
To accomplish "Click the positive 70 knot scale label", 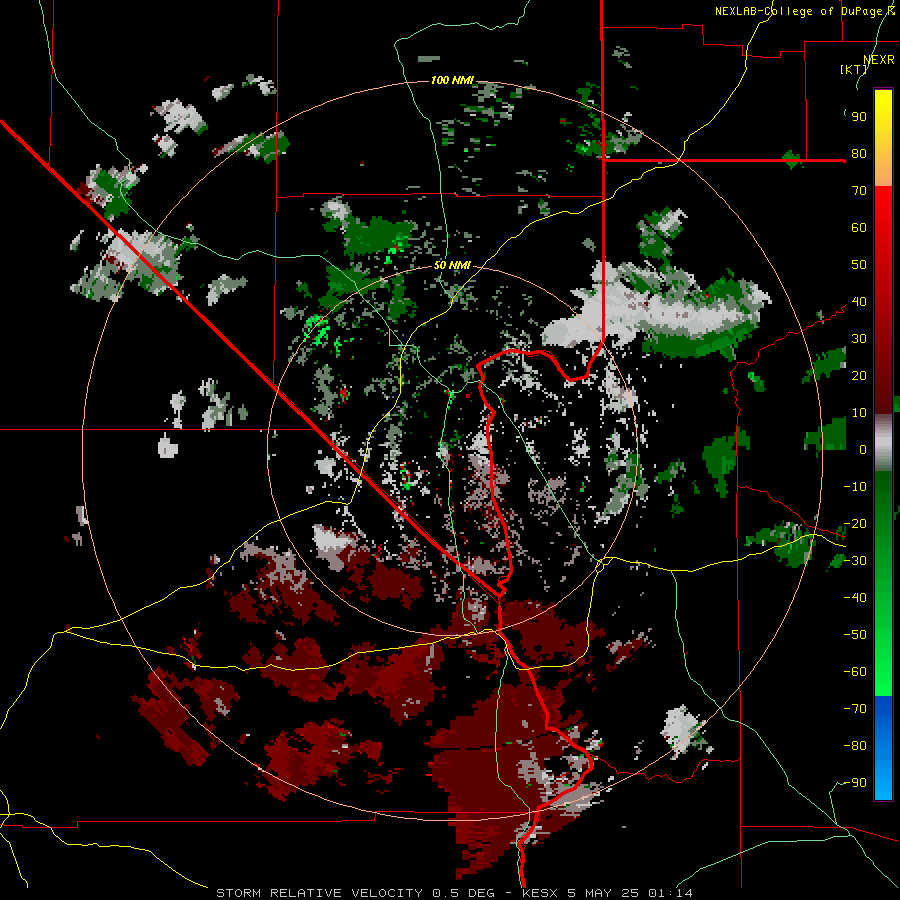I will tap(859, 191).
